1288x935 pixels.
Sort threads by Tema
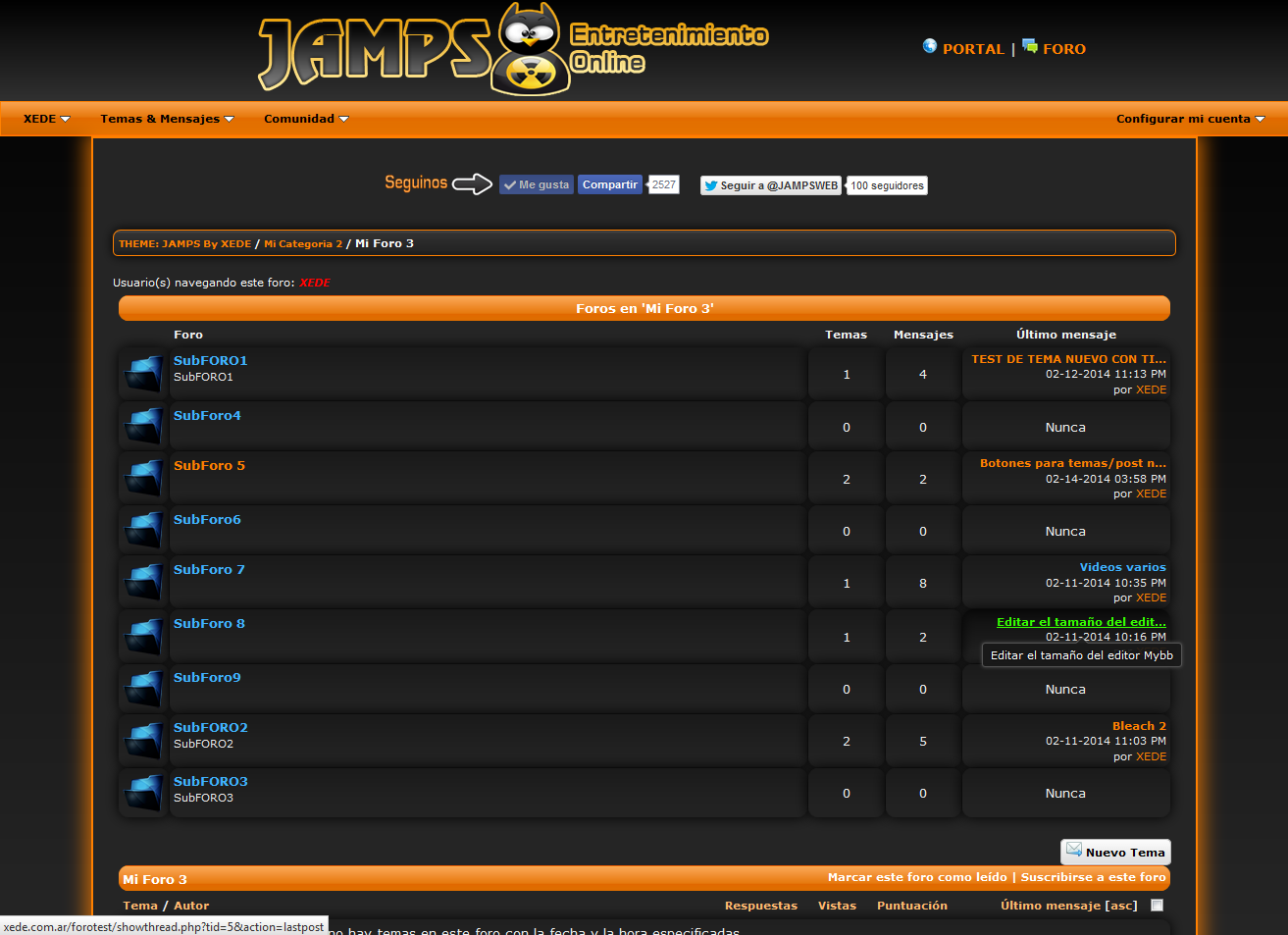pyautogui.click(x=140, y=906)
